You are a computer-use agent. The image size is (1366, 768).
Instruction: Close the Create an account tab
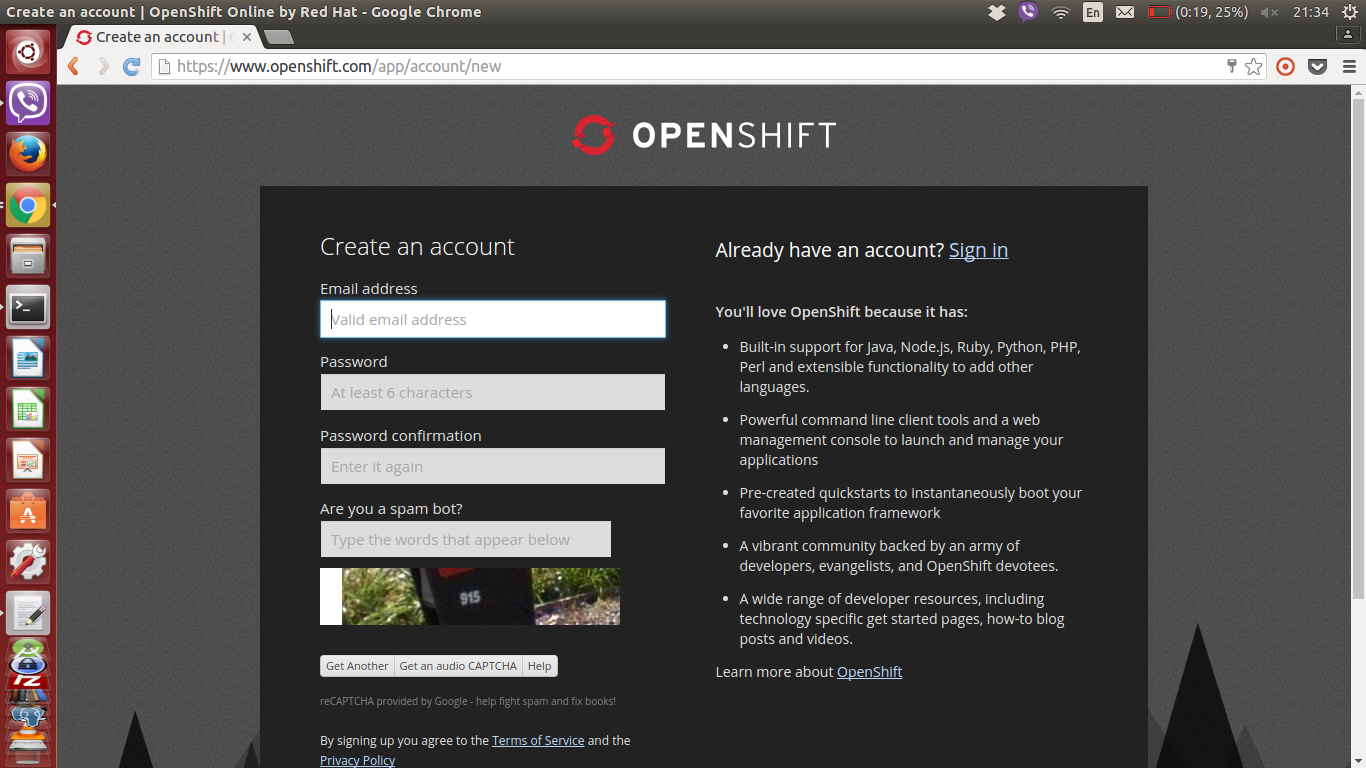(x=247, y=37)
